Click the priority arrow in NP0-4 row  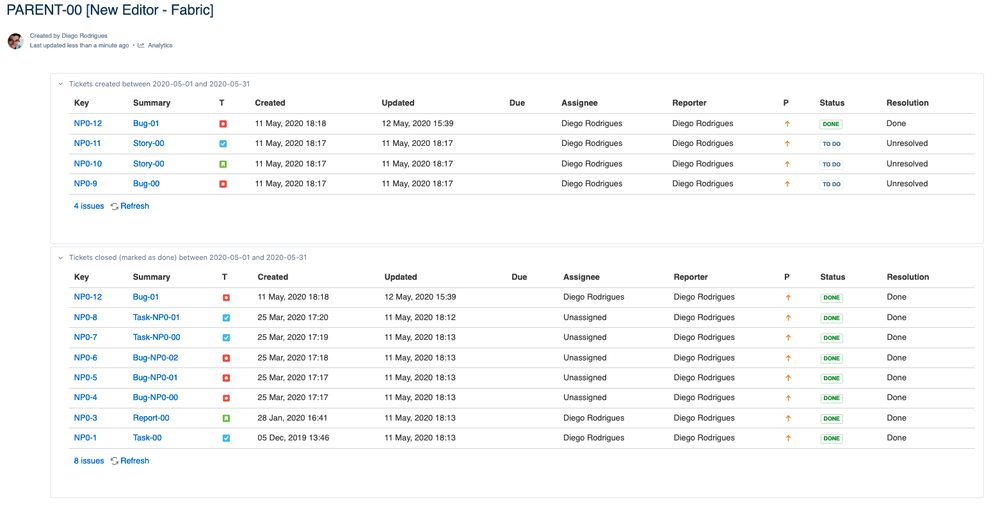coord(788,398)
